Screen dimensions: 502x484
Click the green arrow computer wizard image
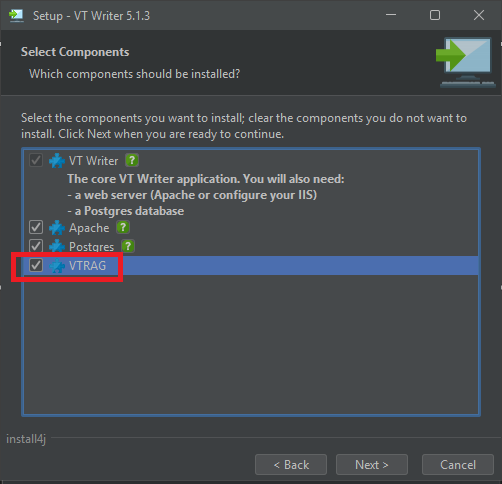pyautogui.click(x=466, y=63)
